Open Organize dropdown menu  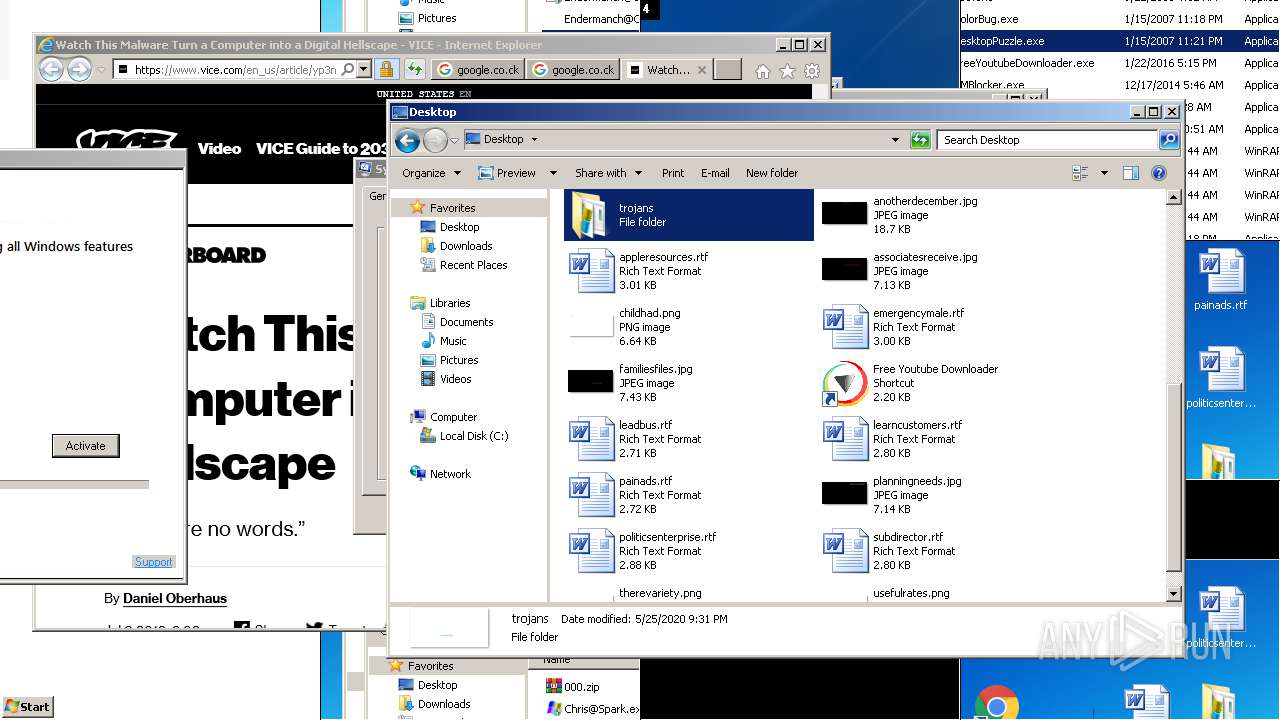point(432,173)
